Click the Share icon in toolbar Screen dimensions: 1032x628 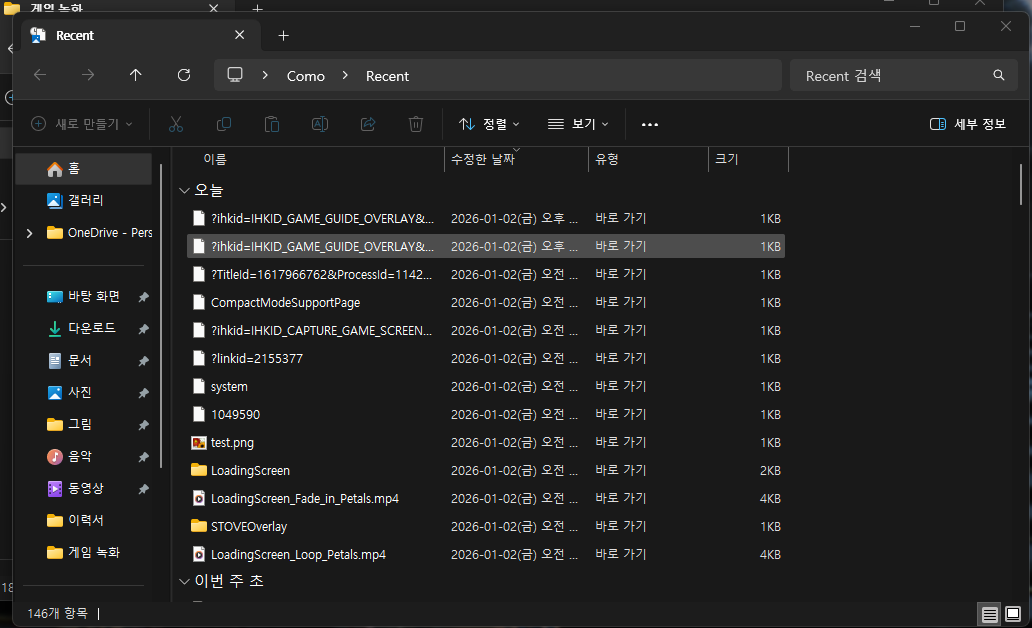[x=368, y=124]
